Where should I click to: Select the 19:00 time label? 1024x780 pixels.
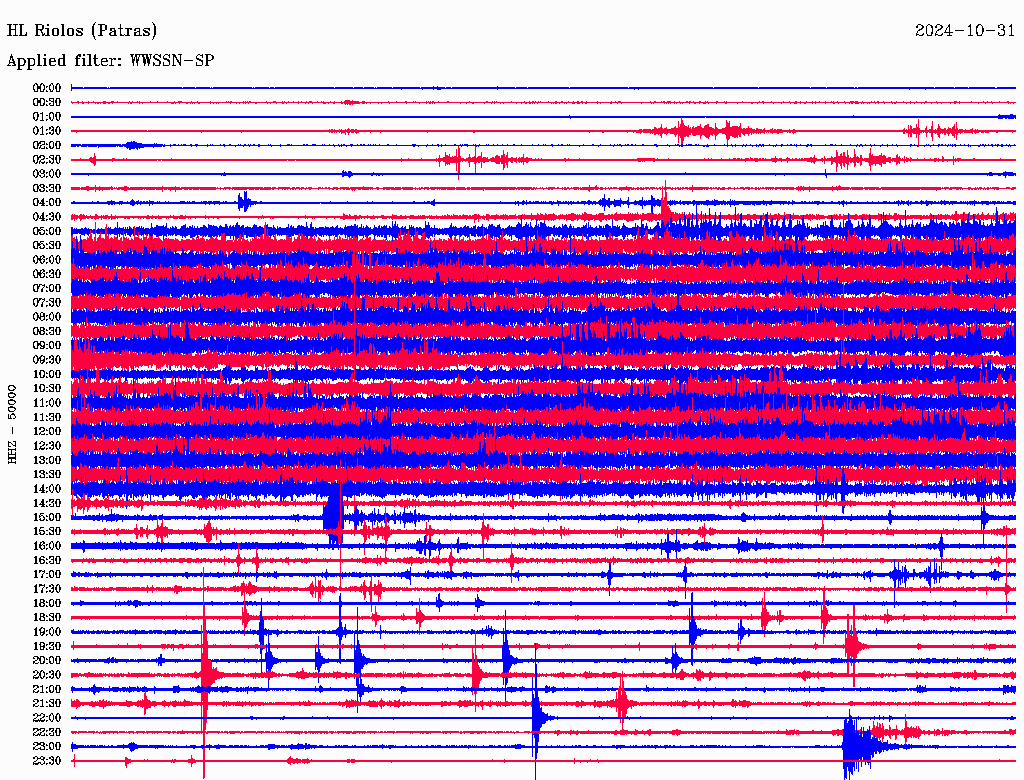(47, 632)
